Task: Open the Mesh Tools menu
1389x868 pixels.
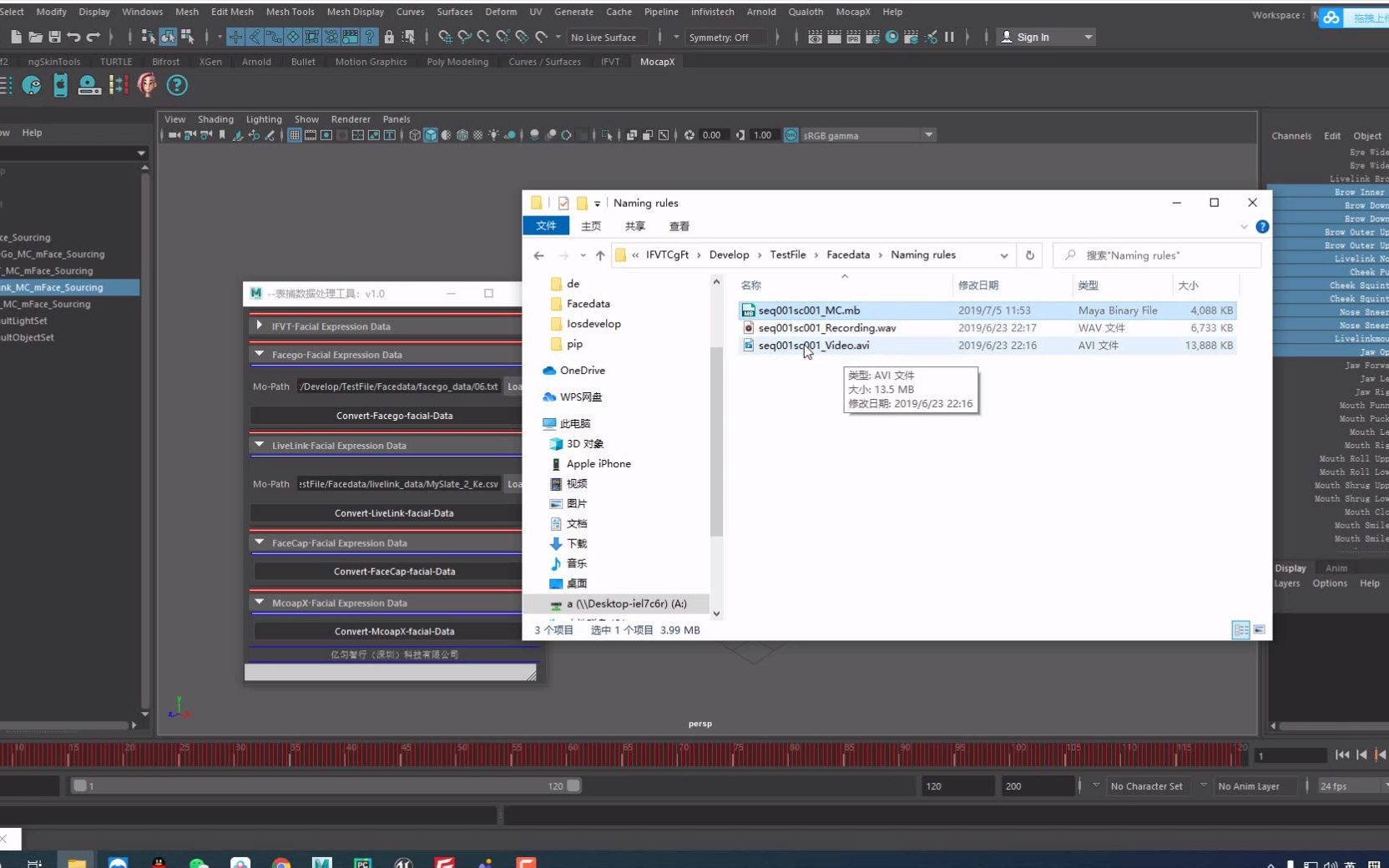Action: tap(290, 12)
